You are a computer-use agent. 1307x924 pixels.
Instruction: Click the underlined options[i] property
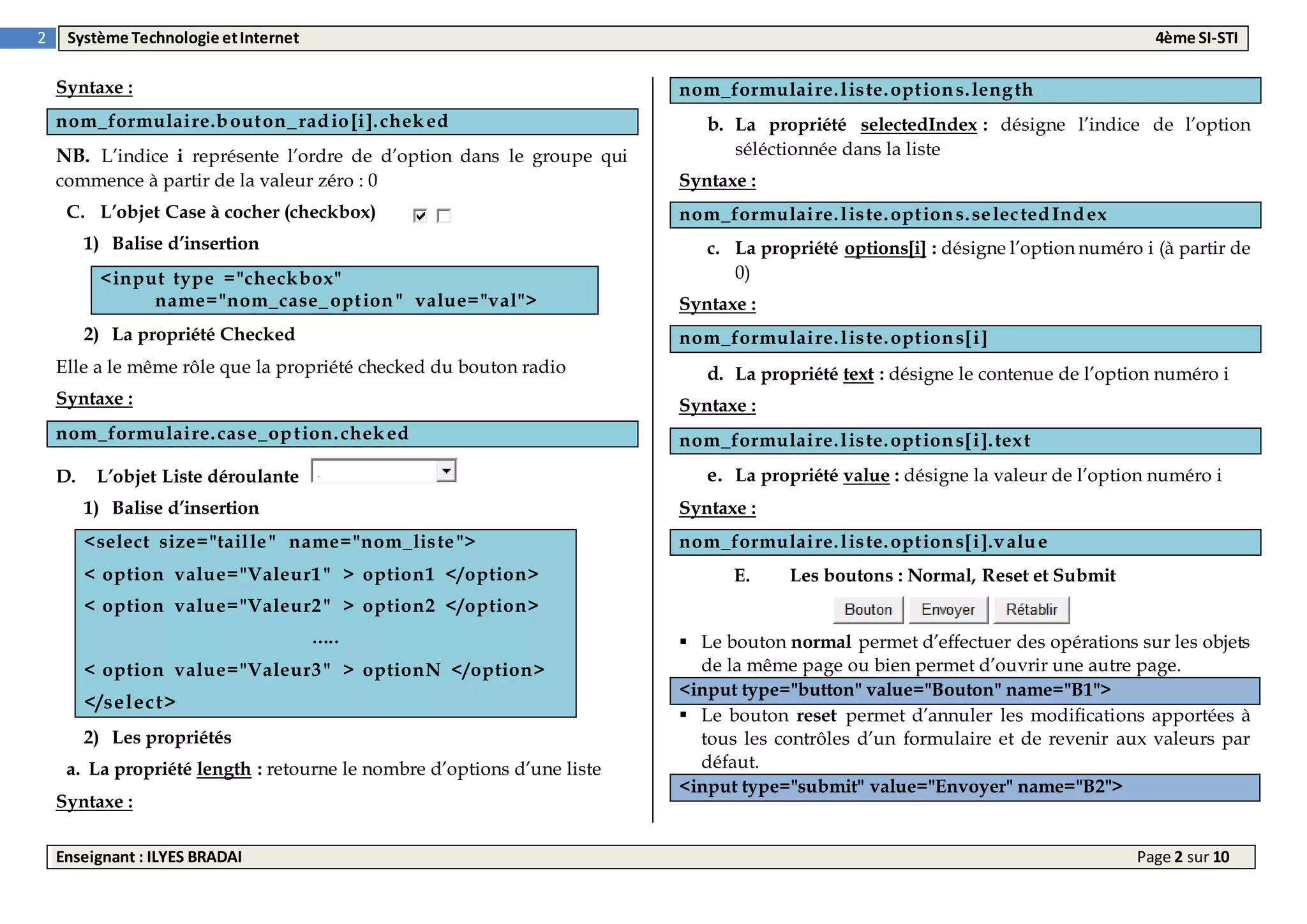[x=885, y=248]
